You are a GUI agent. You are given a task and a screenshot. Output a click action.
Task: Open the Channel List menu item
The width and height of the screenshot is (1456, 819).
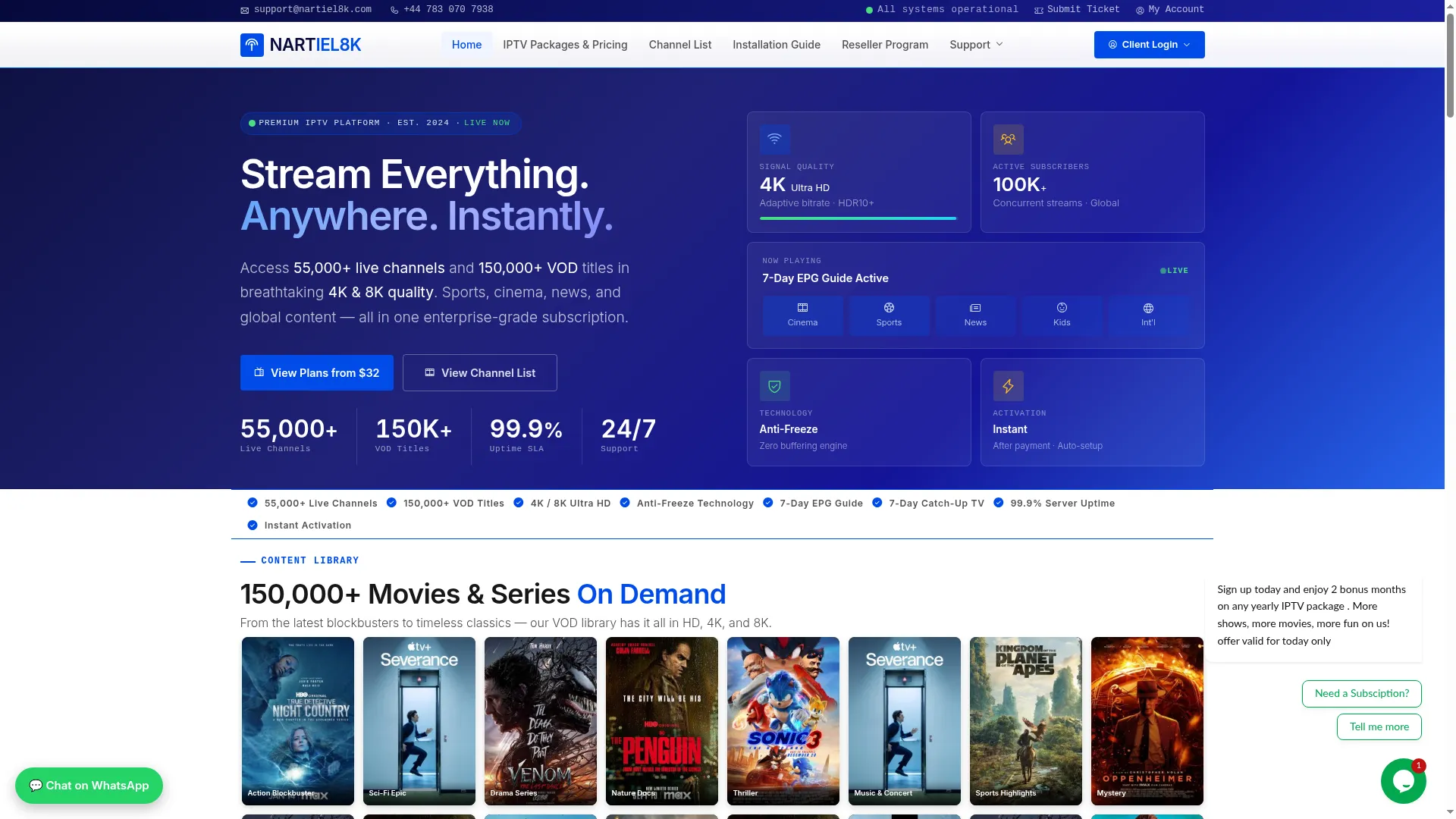coord(679,45)
